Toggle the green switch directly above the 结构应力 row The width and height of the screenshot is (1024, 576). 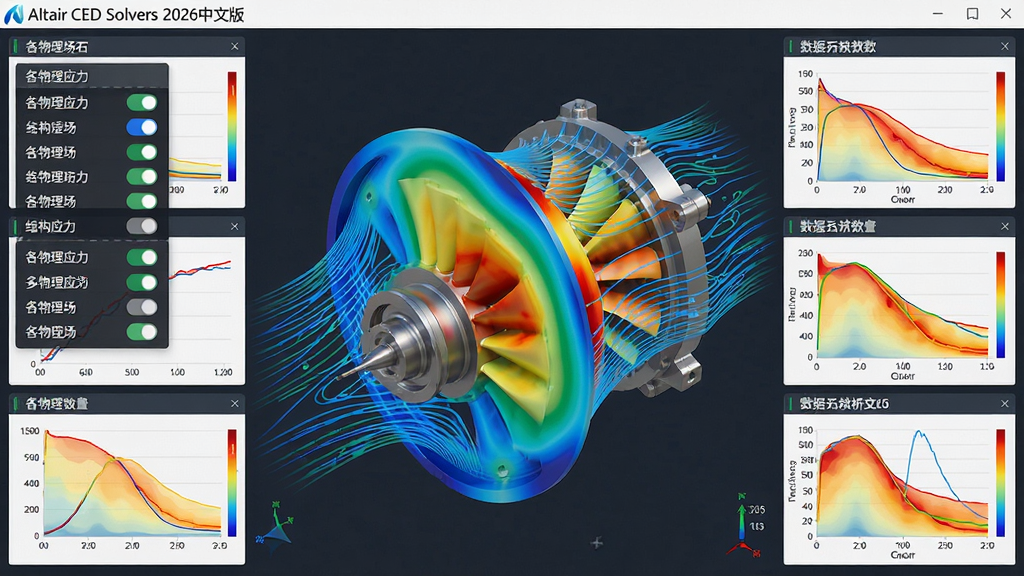[x=142, y=201]
